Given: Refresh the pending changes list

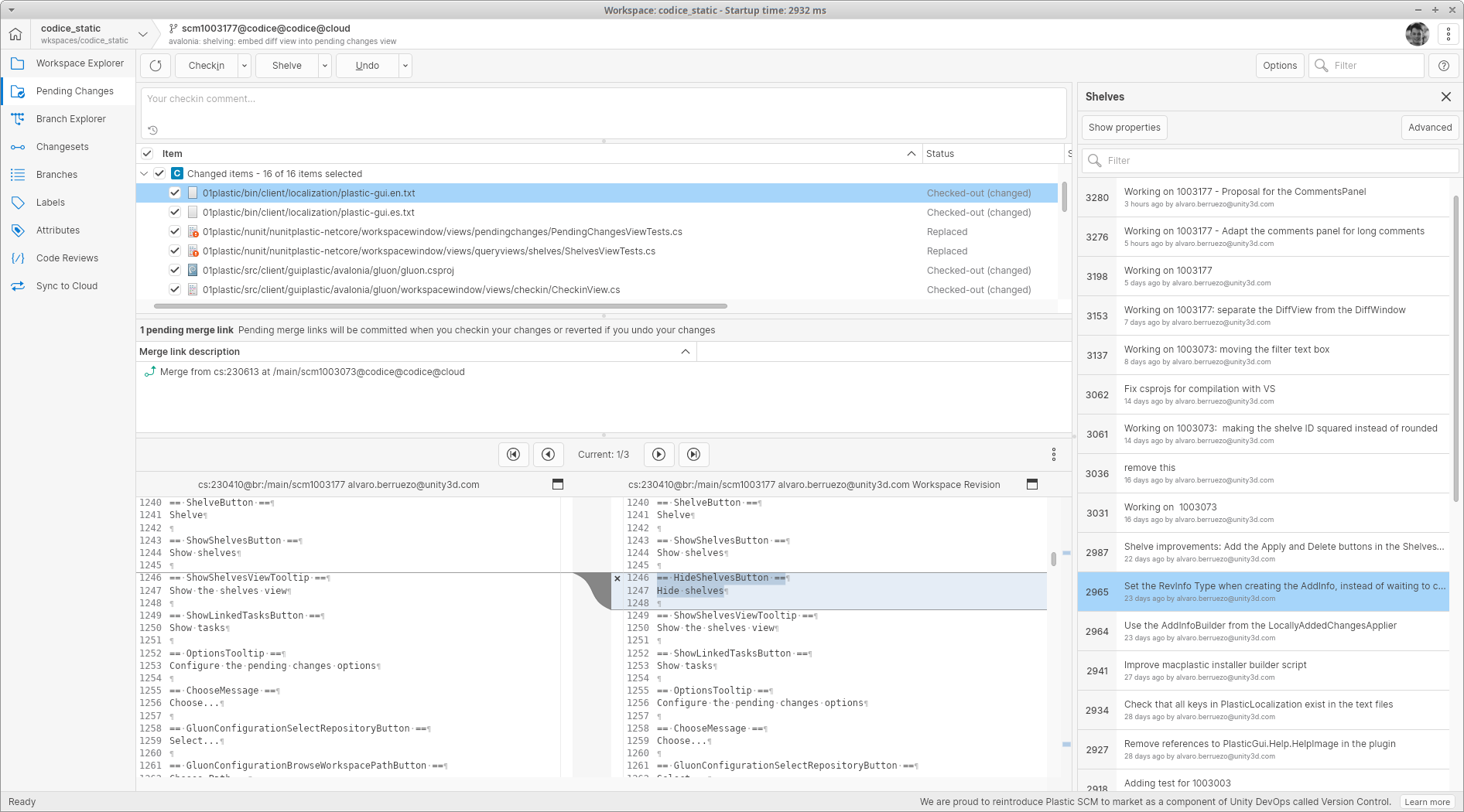Looking at the screenshot, I should (155, 65).
